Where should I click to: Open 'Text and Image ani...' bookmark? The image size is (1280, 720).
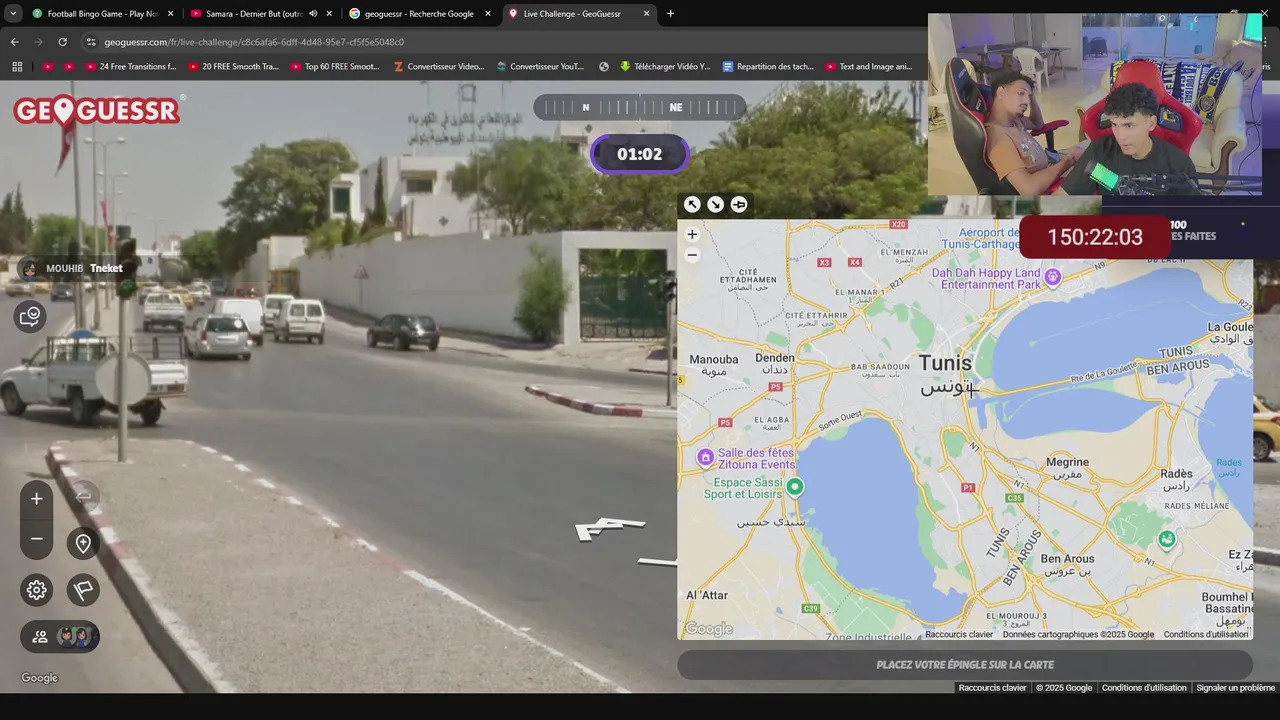pos(869,67)
